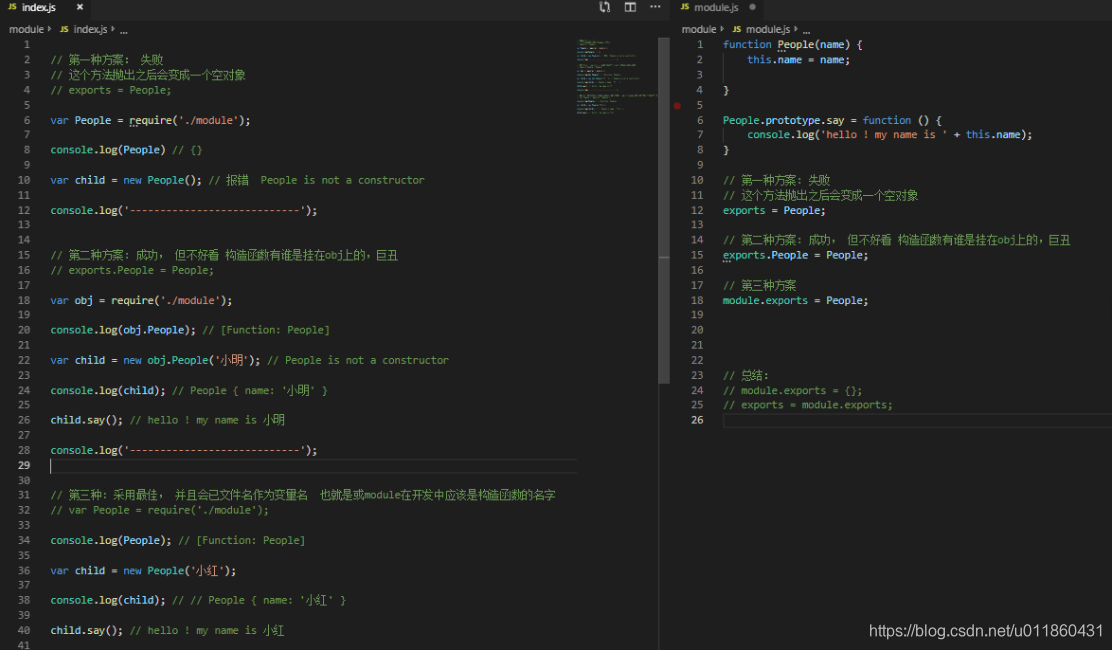
Task: Split the editor with the split icon
Action: [630, 7]
